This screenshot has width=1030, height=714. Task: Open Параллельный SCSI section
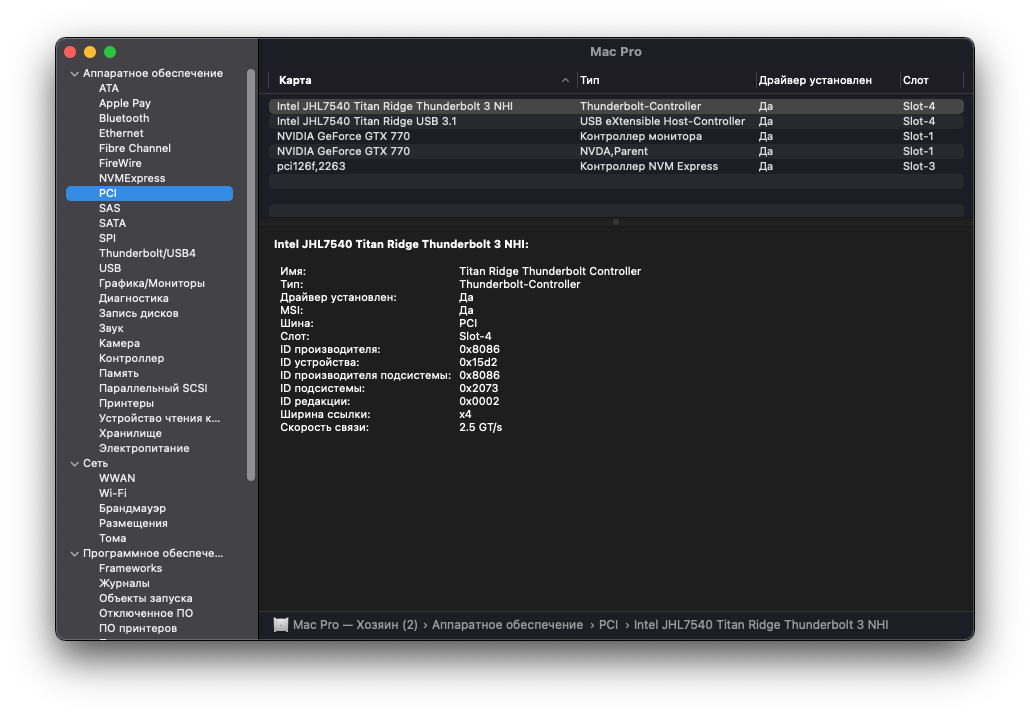[x=153, y=389]
